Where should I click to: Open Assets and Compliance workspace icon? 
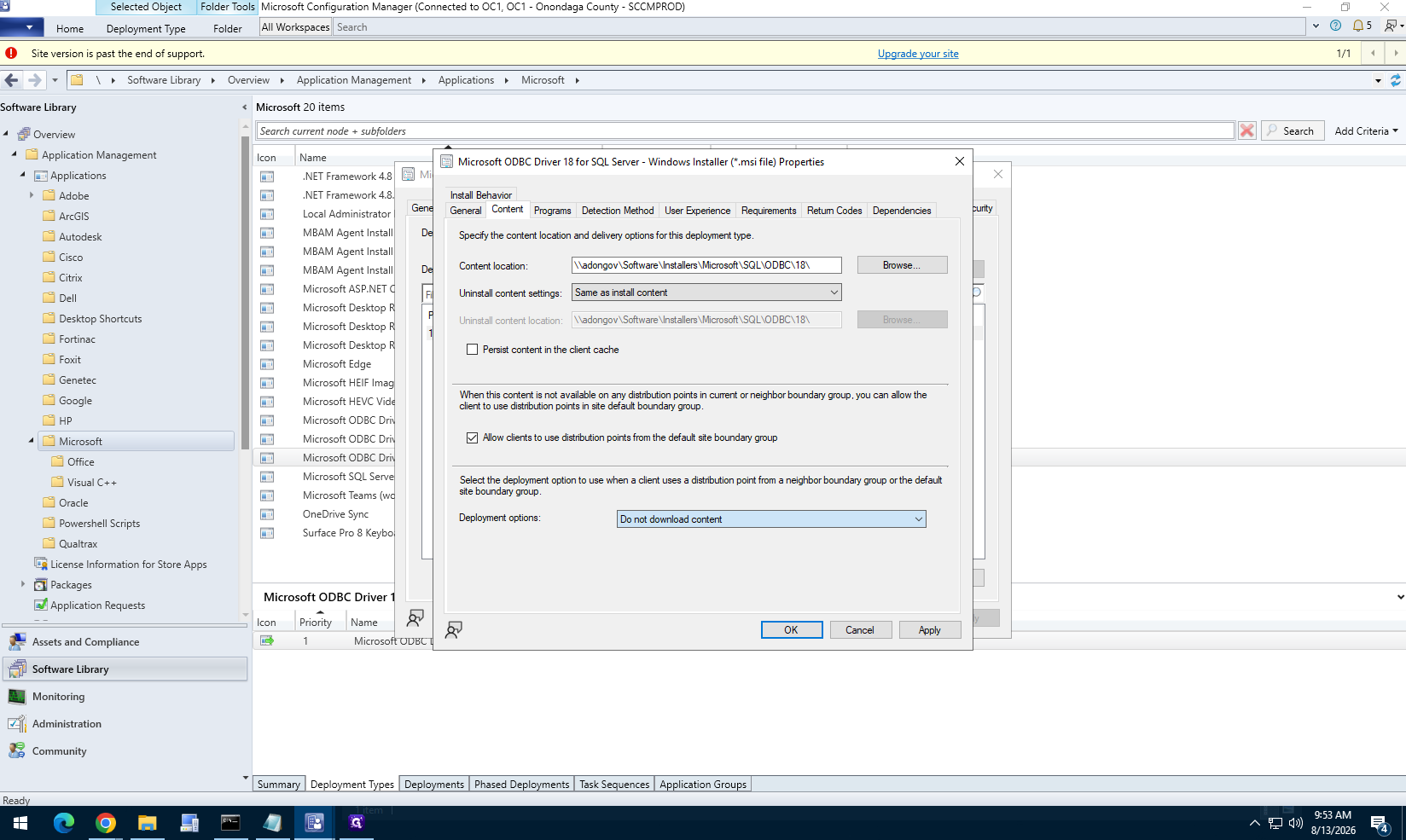17,642
